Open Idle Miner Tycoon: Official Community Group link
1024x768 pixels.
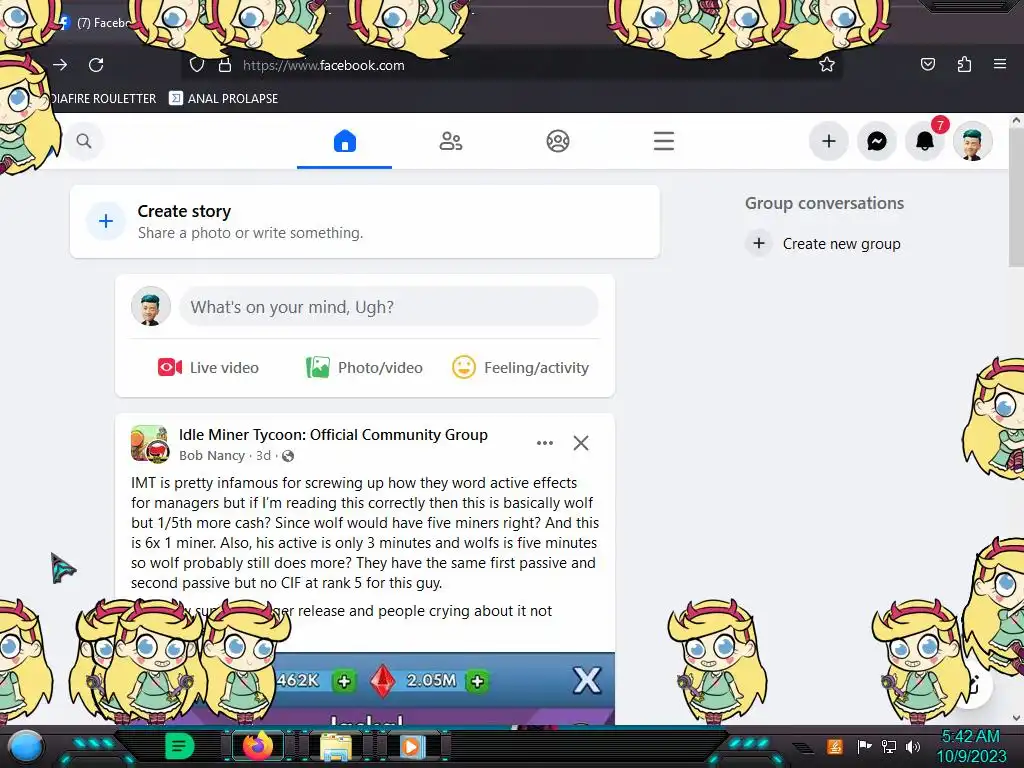pyautogui.click(x=333, y=435)
